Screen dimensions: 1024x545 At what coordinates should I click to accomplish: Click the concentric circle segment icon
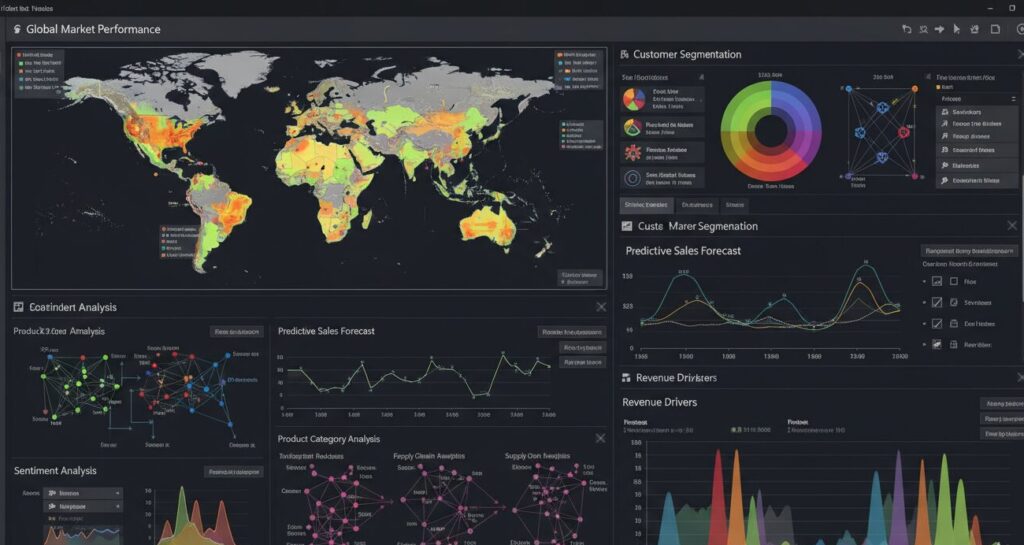point(633,179)
